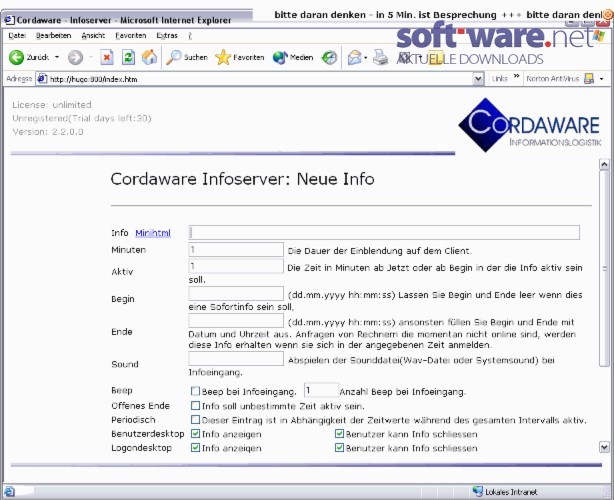Uncheck Benutzerdesktop Info anzeigen
614x500 pixels.
195,434
